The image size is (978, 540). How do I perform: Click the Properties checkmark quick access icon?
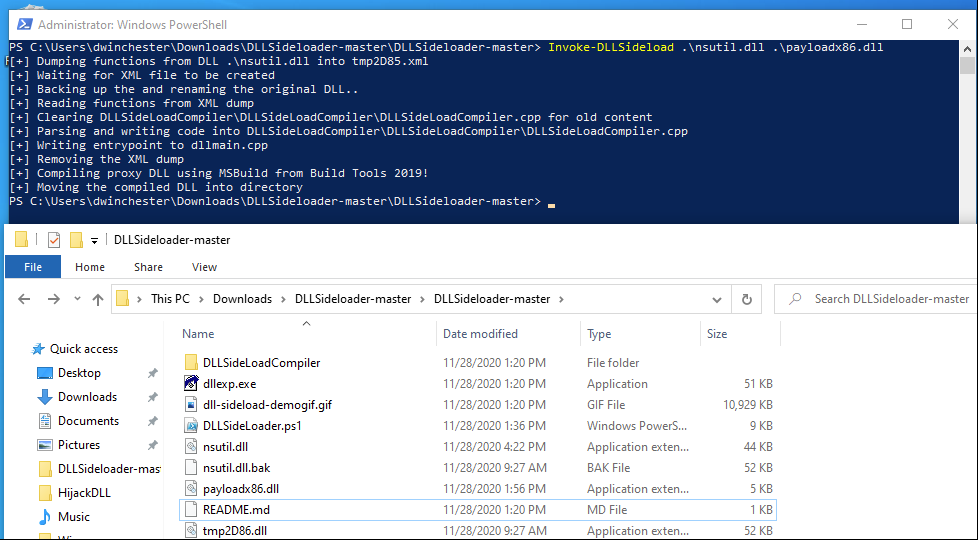(54, 239)
